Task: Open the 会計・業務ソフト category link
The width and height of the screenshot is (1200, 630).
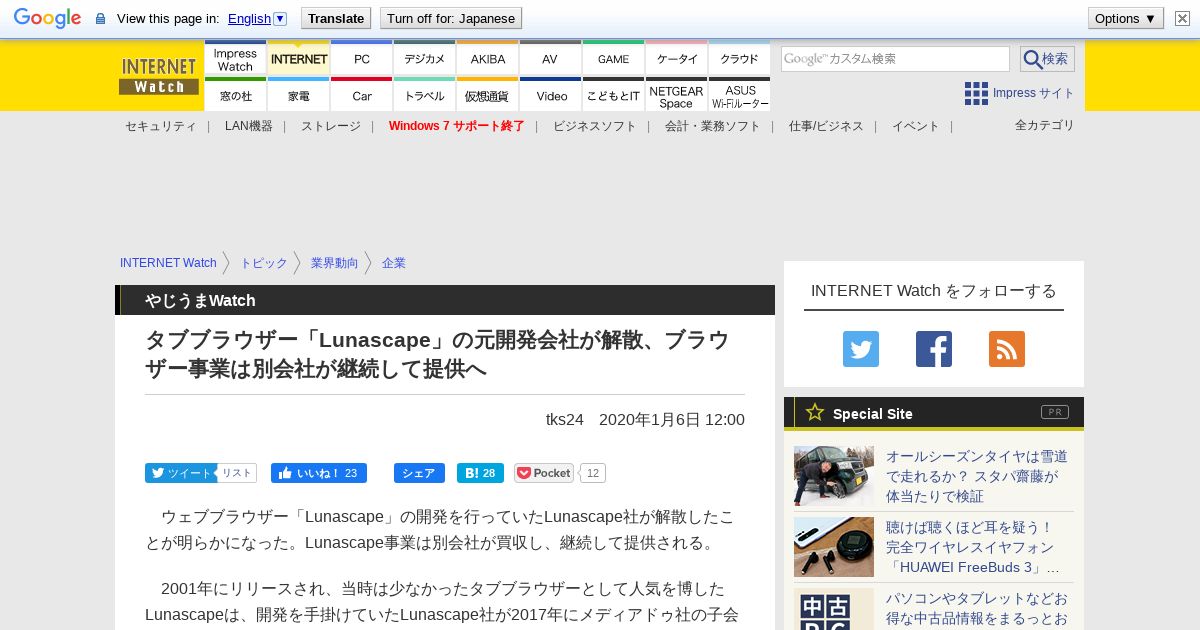Action: click(x=713, y=126)
